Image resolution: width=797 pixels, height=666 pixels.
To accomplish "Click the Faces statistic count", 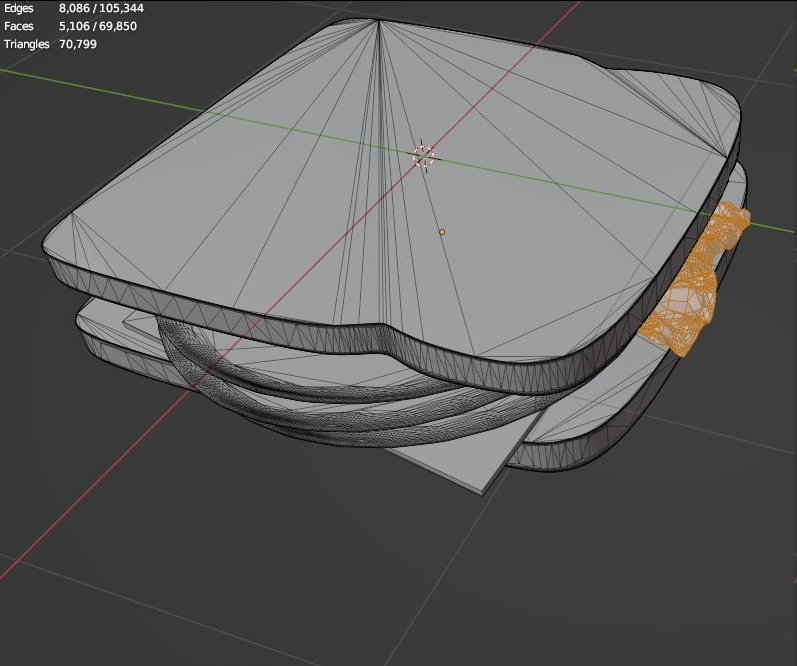I will pos(98,26).
